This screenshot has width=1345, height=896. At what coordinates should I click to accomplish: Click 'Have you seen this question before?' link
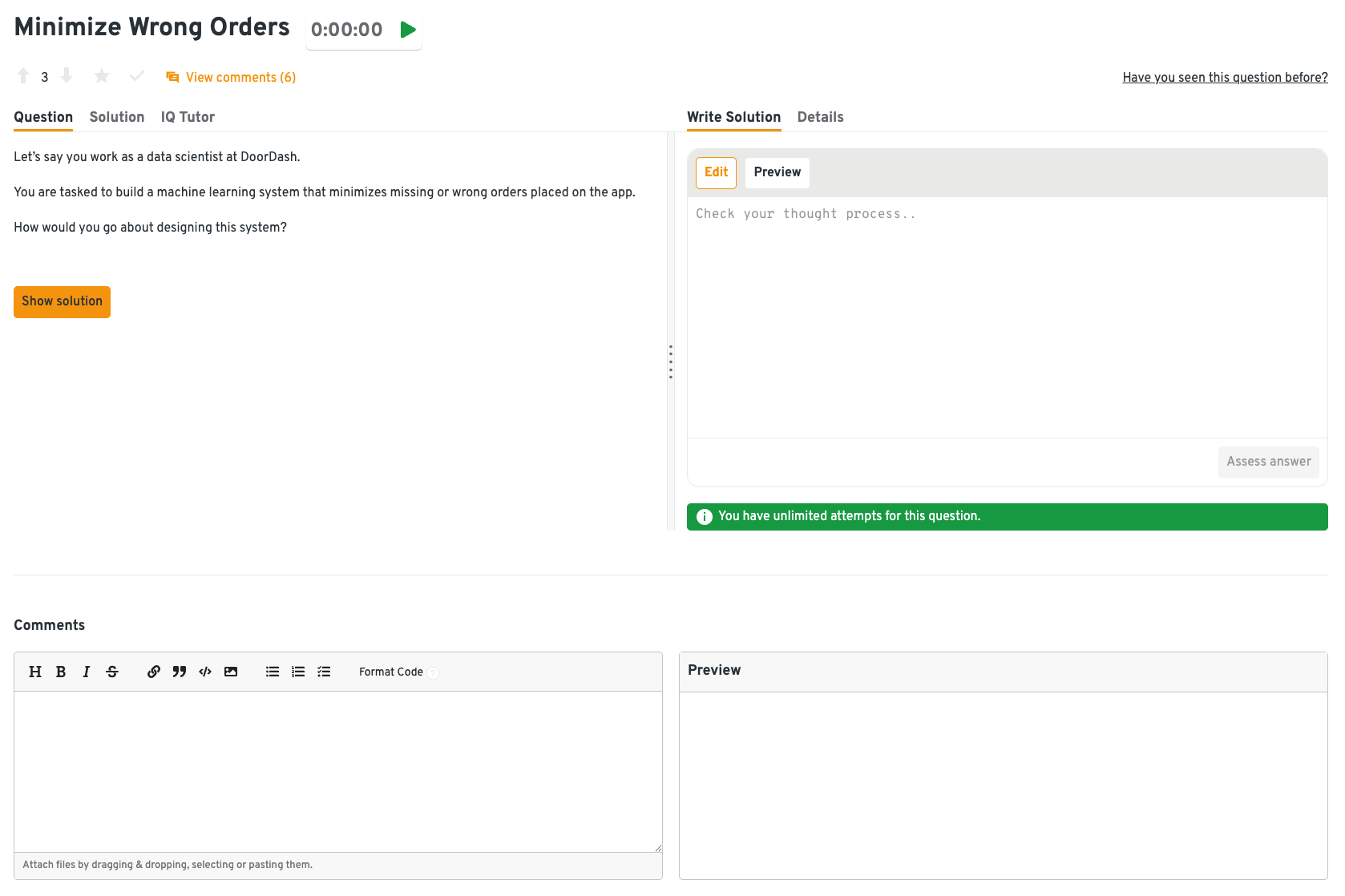click(1224, 77)
